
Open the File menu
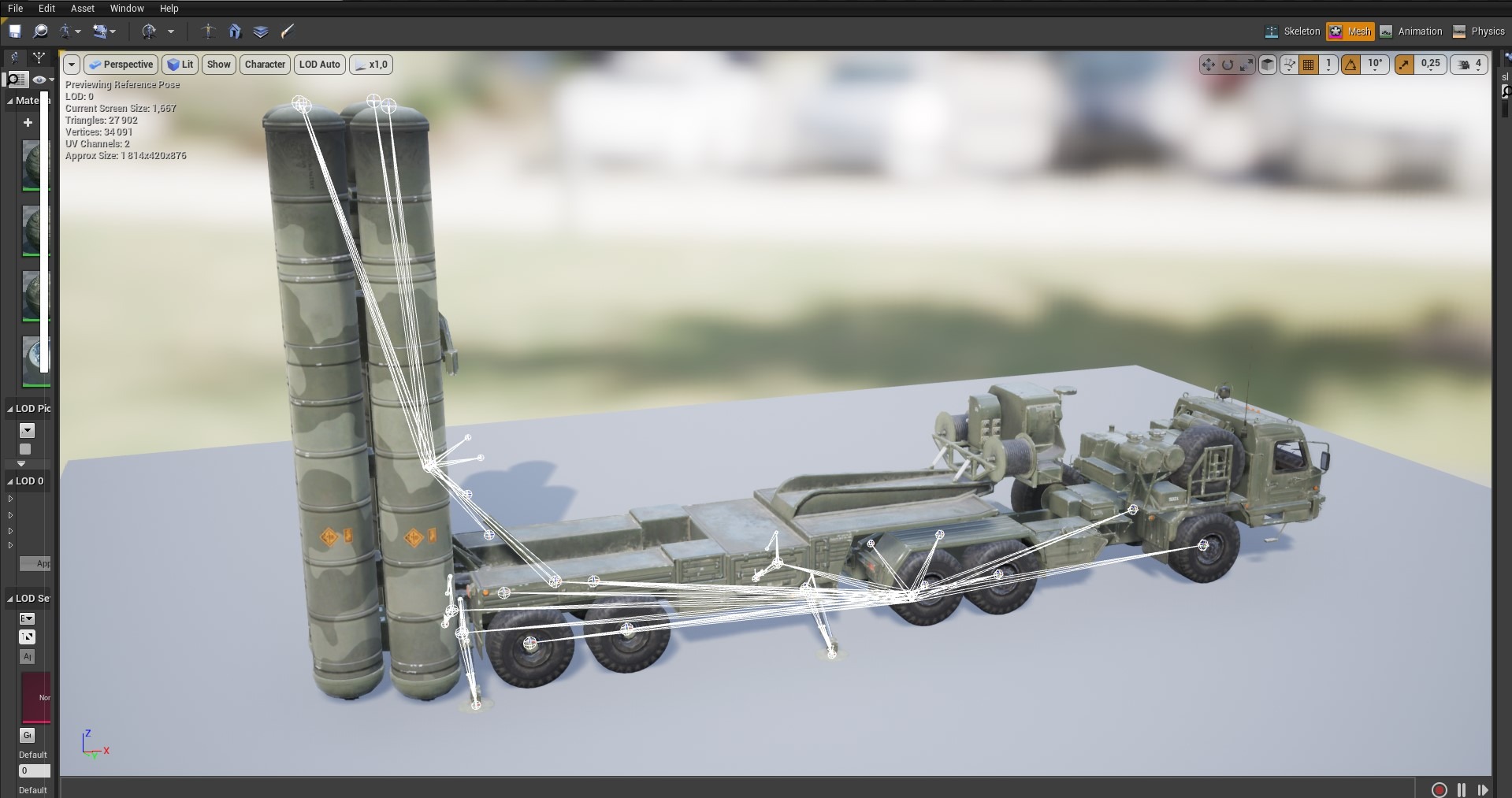pos(15,8)
